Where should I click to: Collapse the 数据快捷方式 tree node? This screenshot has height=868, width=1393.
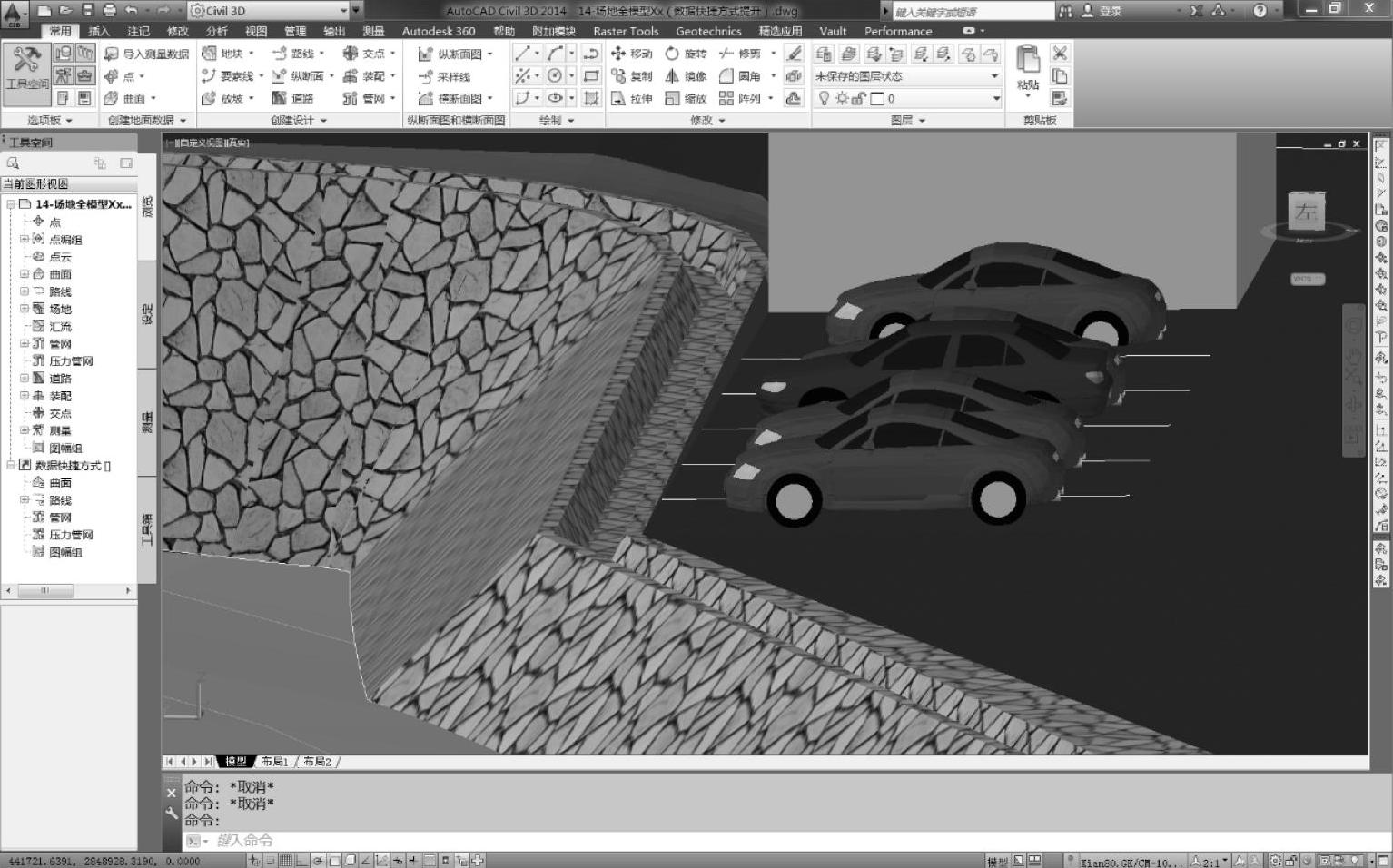tap(11, 465)
